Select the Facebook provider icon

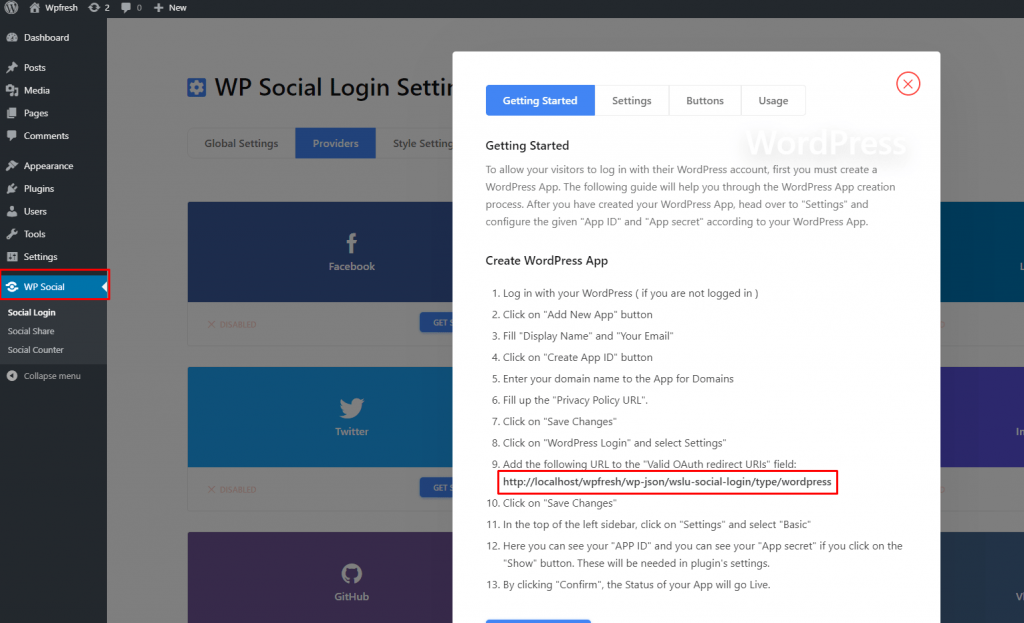tap(351, 244)
